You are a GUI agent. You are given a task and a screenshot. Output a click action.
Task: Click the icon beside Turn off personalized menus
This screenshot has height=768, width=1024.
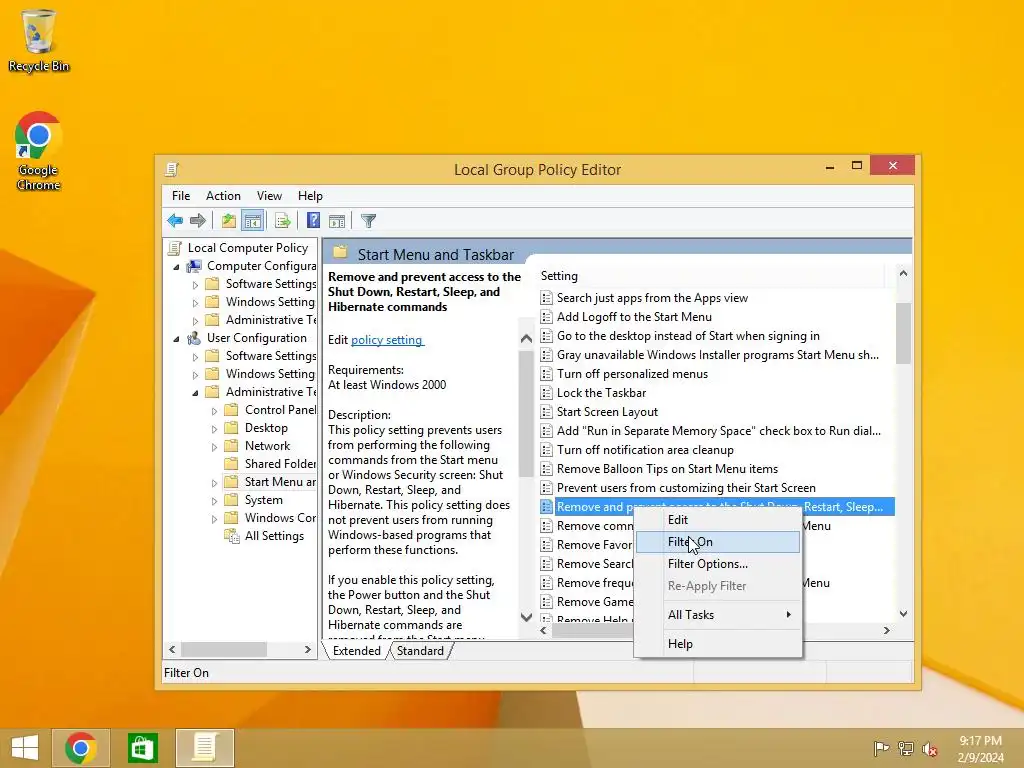547,374
